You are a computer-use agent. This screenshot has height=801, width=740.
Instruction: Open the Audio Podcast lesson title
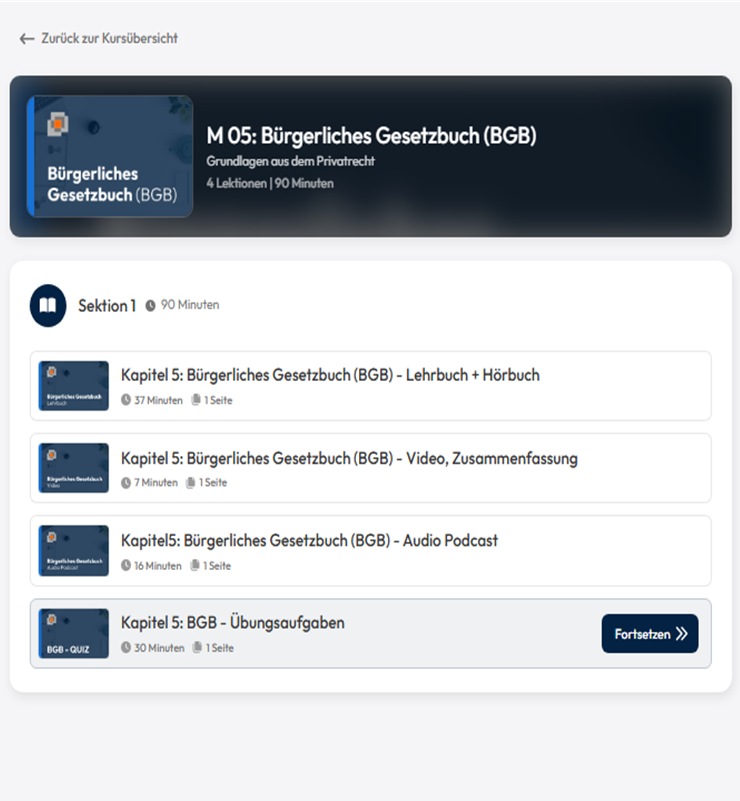click(309, 541)
